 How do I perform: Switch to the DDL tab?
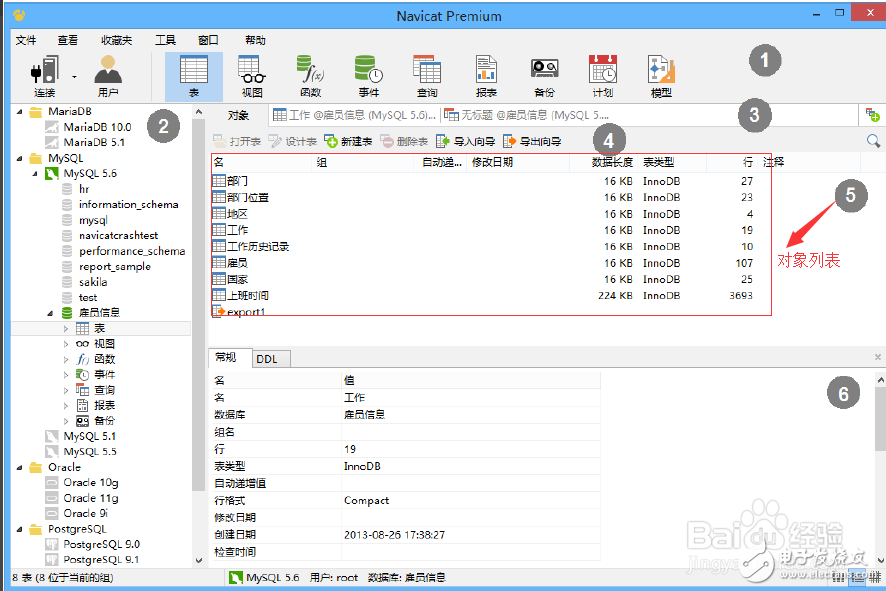268,359
